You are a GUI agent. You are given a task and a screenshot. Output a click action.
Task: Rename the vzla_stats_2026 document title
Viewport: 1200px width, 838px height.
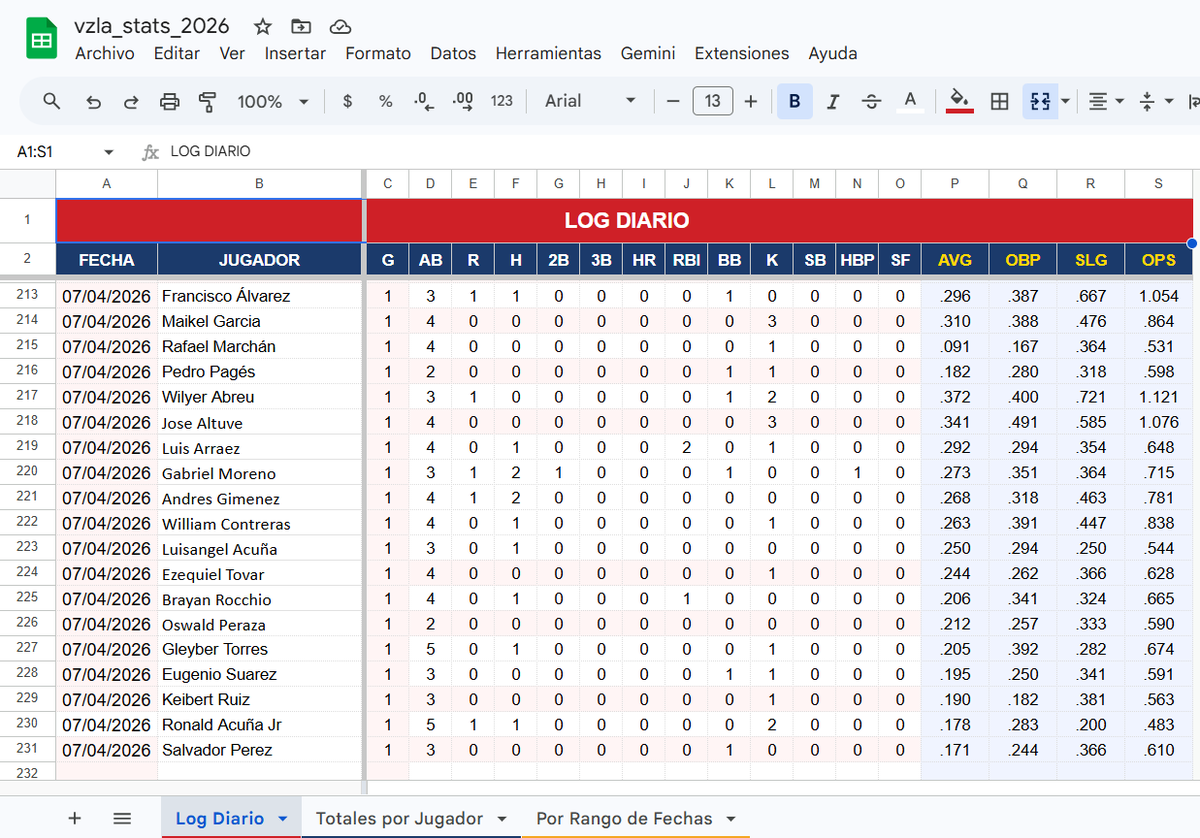tap(152, 27)
